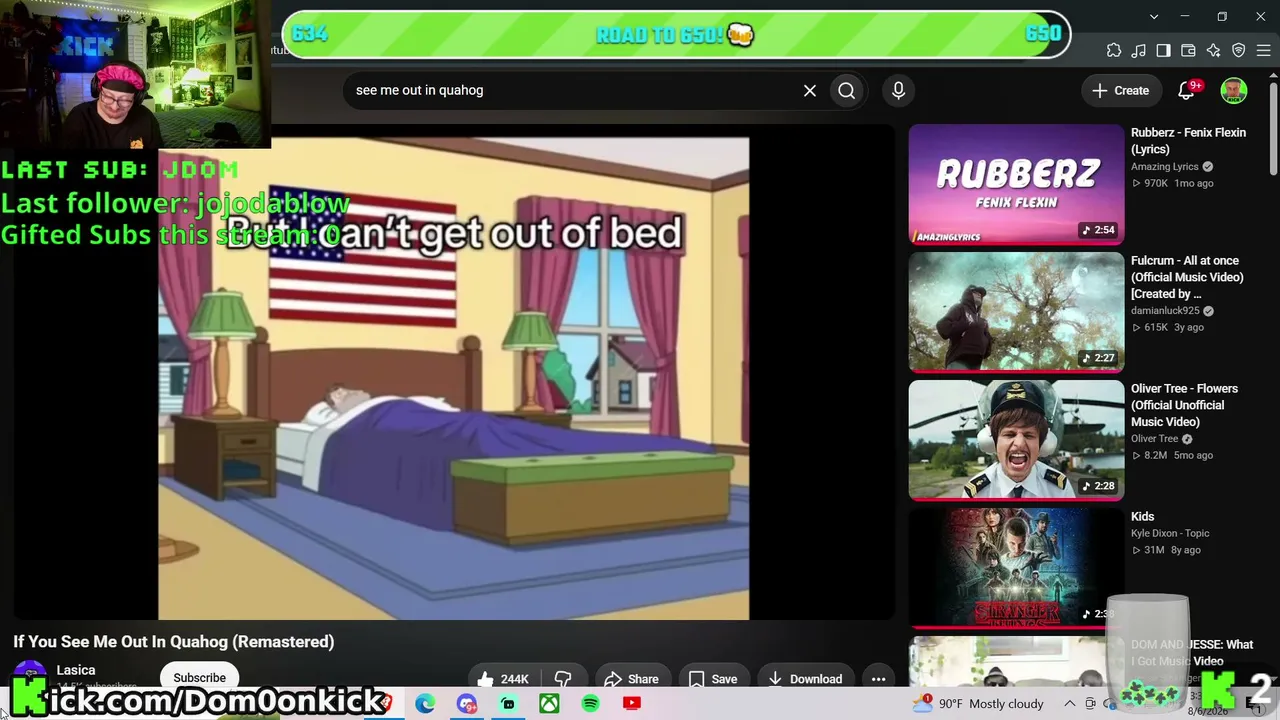Open the VPN shield icon

(x=1239, y=51)
